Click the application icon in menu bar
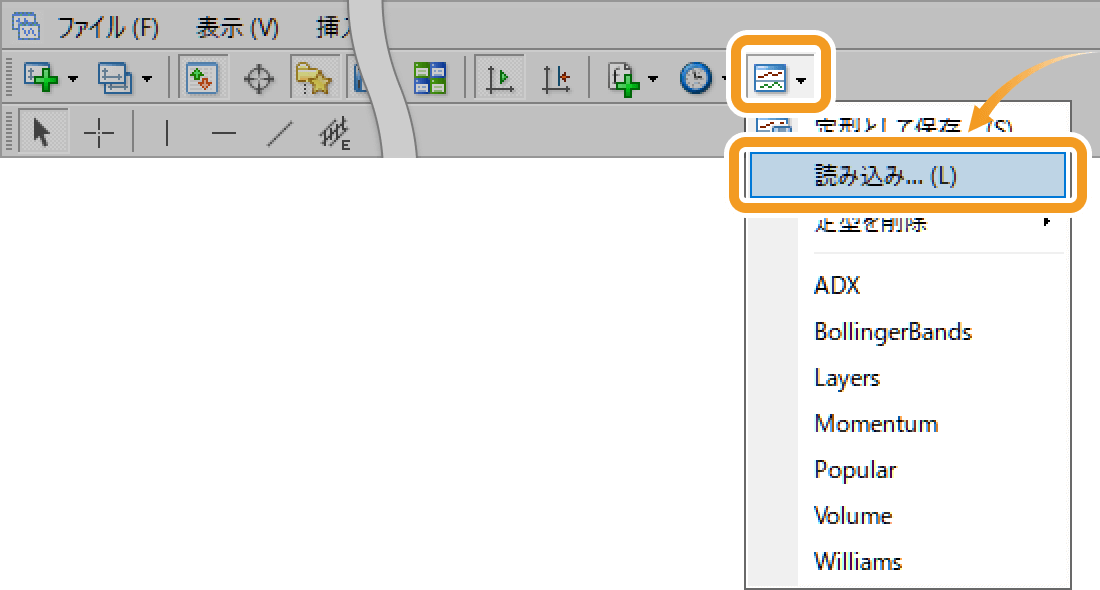1100x590 pixels. click(26, 27)
